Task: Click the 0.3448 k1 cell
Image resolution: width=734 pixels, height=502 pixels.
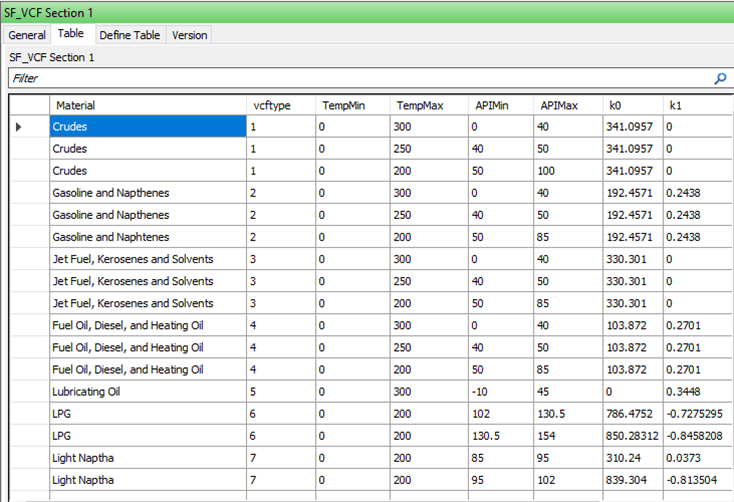Action: coord(698,391)
